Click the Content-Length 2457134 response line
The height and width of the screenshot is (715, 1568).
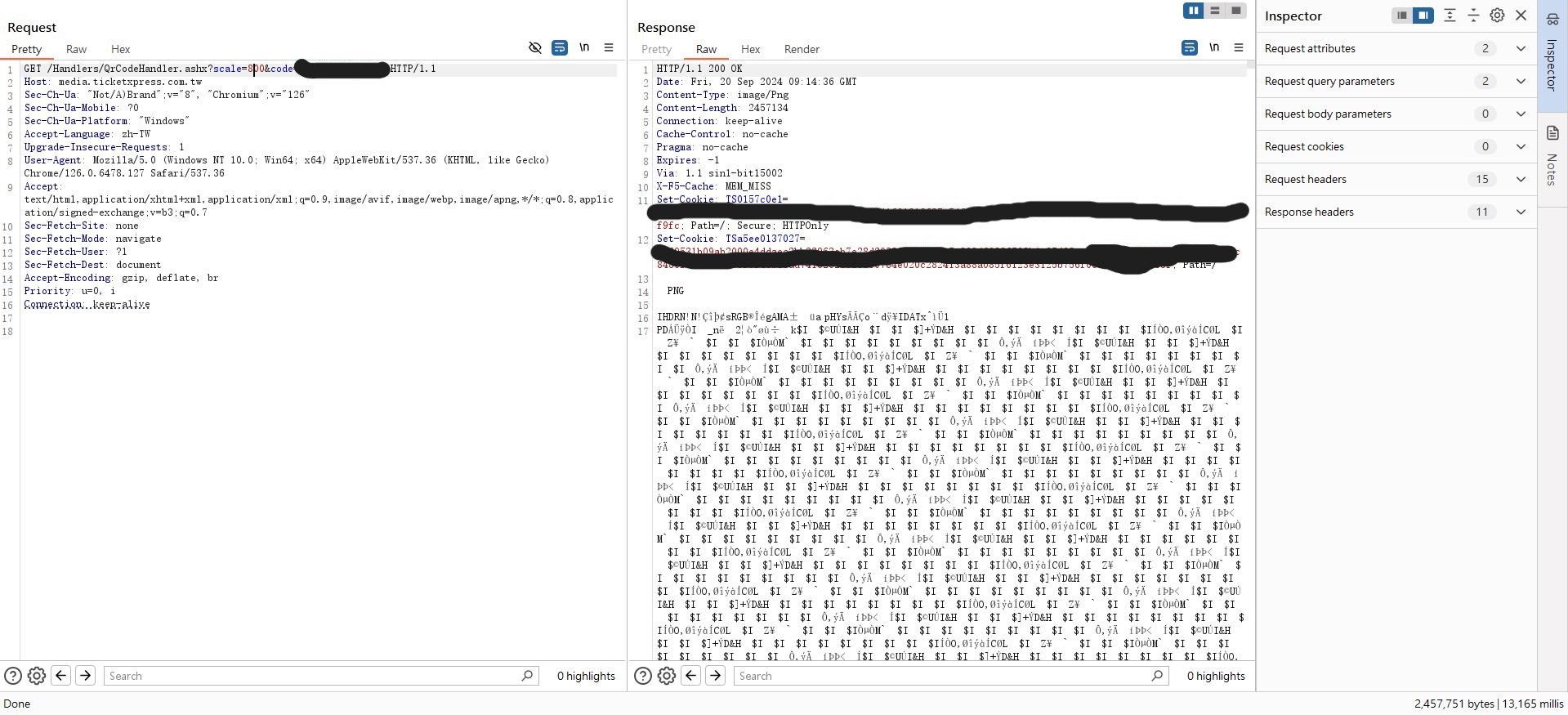[x=722, y=108]
